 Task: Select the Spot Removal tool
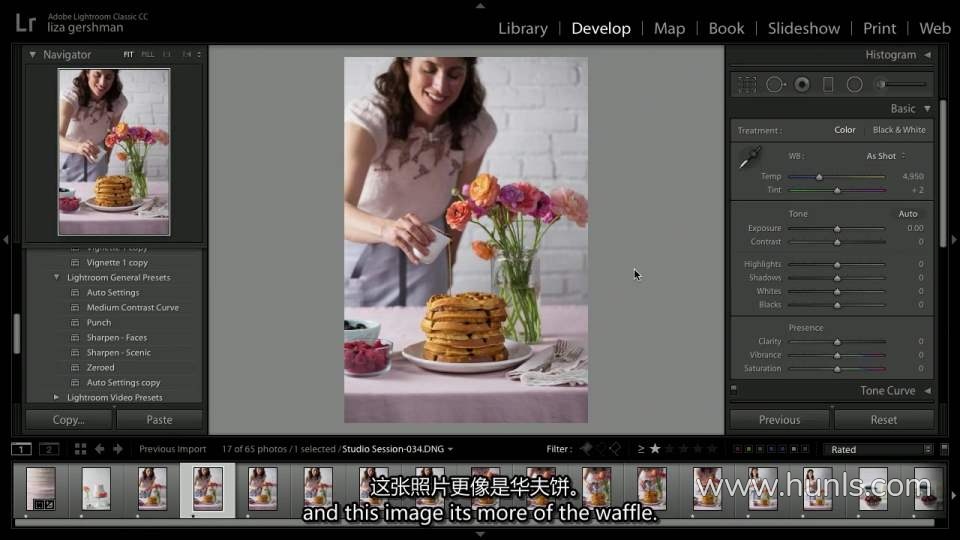coord(775,85)
